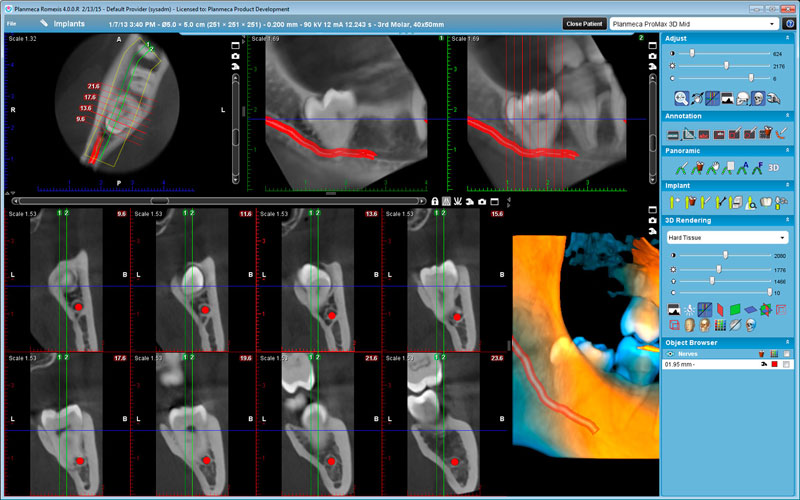This screenshot has height=500, width=800.
Task: Click the crown tooth icon in Implant panel
Action: coord(764,201)
